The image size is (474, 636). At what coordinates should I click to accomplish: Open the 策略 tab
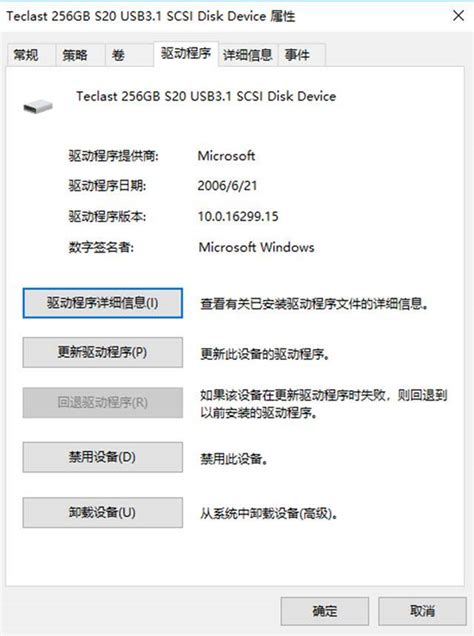[x=75, y=54]
